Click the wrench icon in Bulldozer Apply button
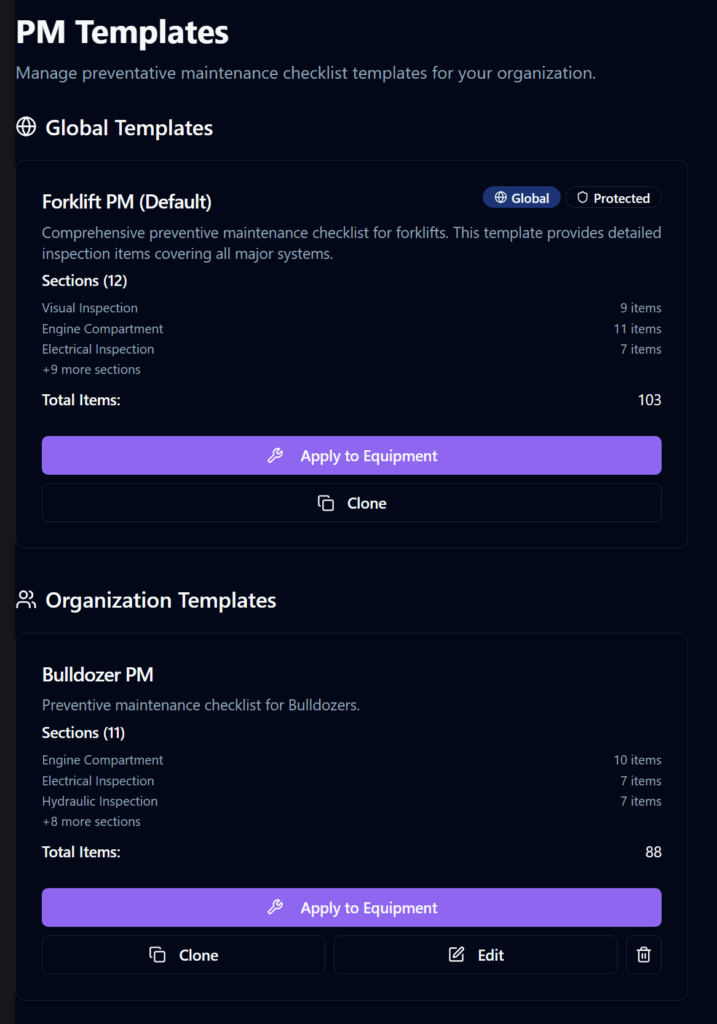 pyautogui.click(x=276, y=908)
